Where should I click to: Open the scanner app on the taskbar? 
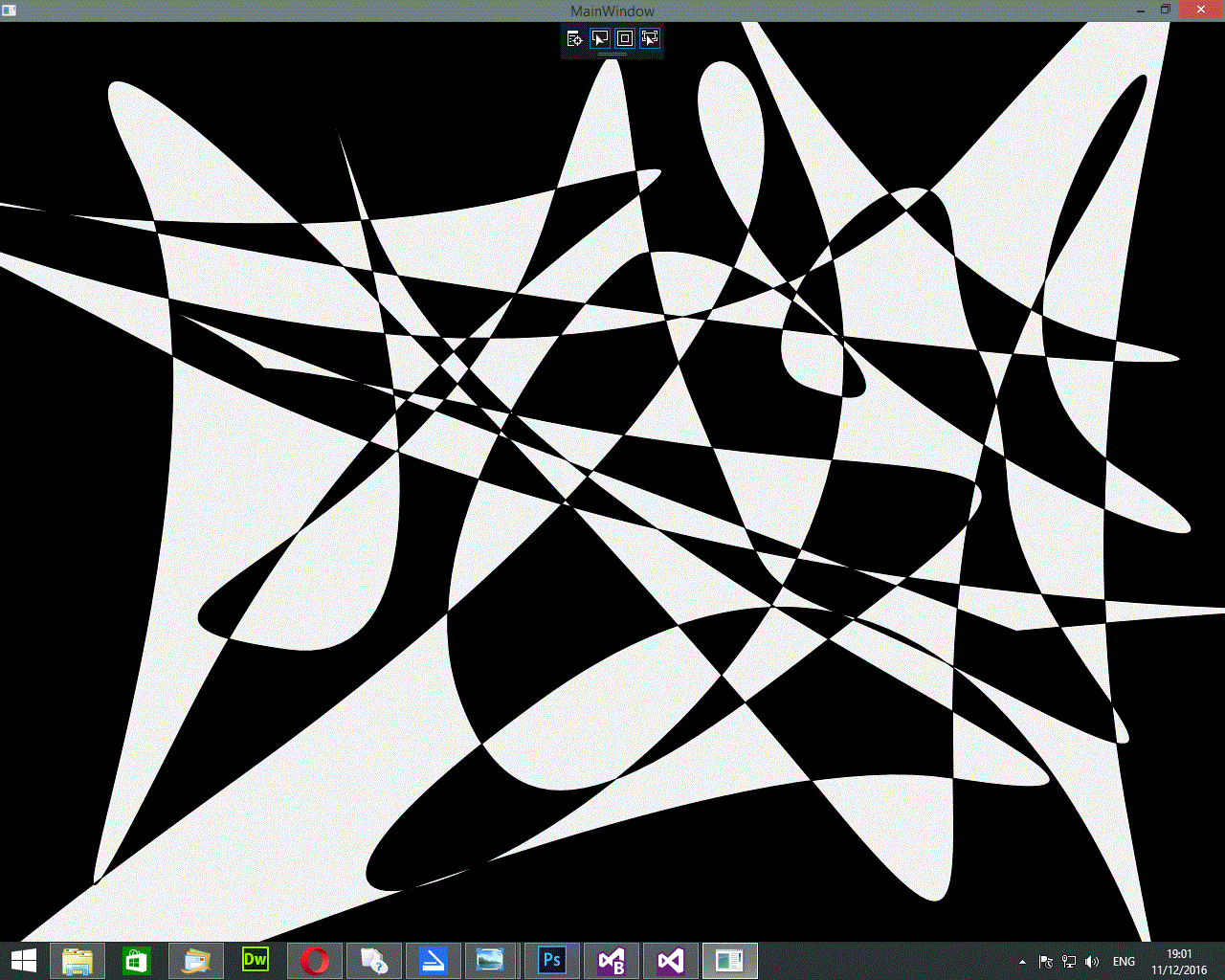434,961
